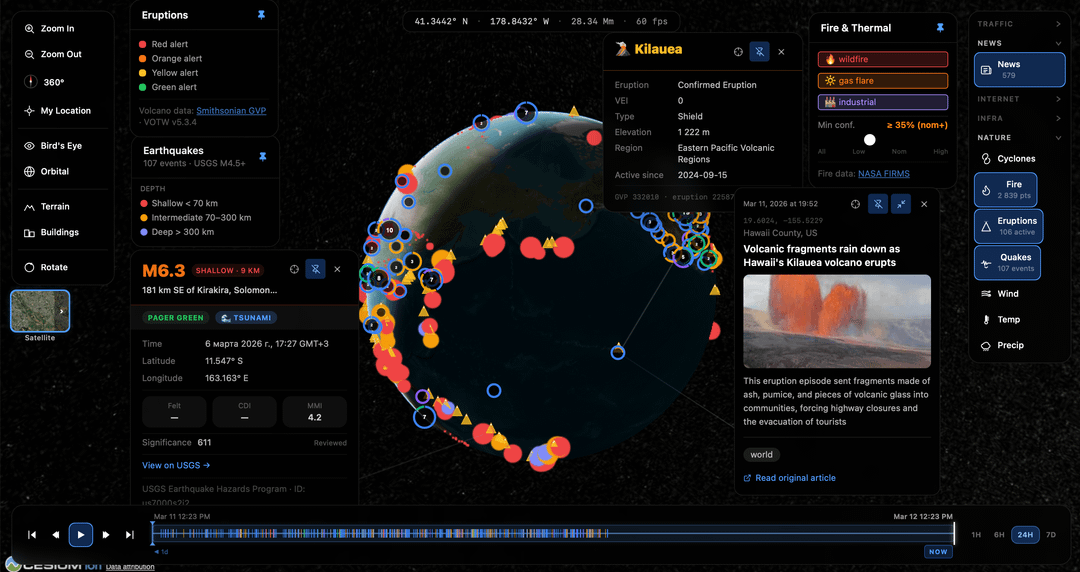The image size is (1080, 572).
Task: Toggle the wildfire filter chip
Action: (x=882, y=60)
